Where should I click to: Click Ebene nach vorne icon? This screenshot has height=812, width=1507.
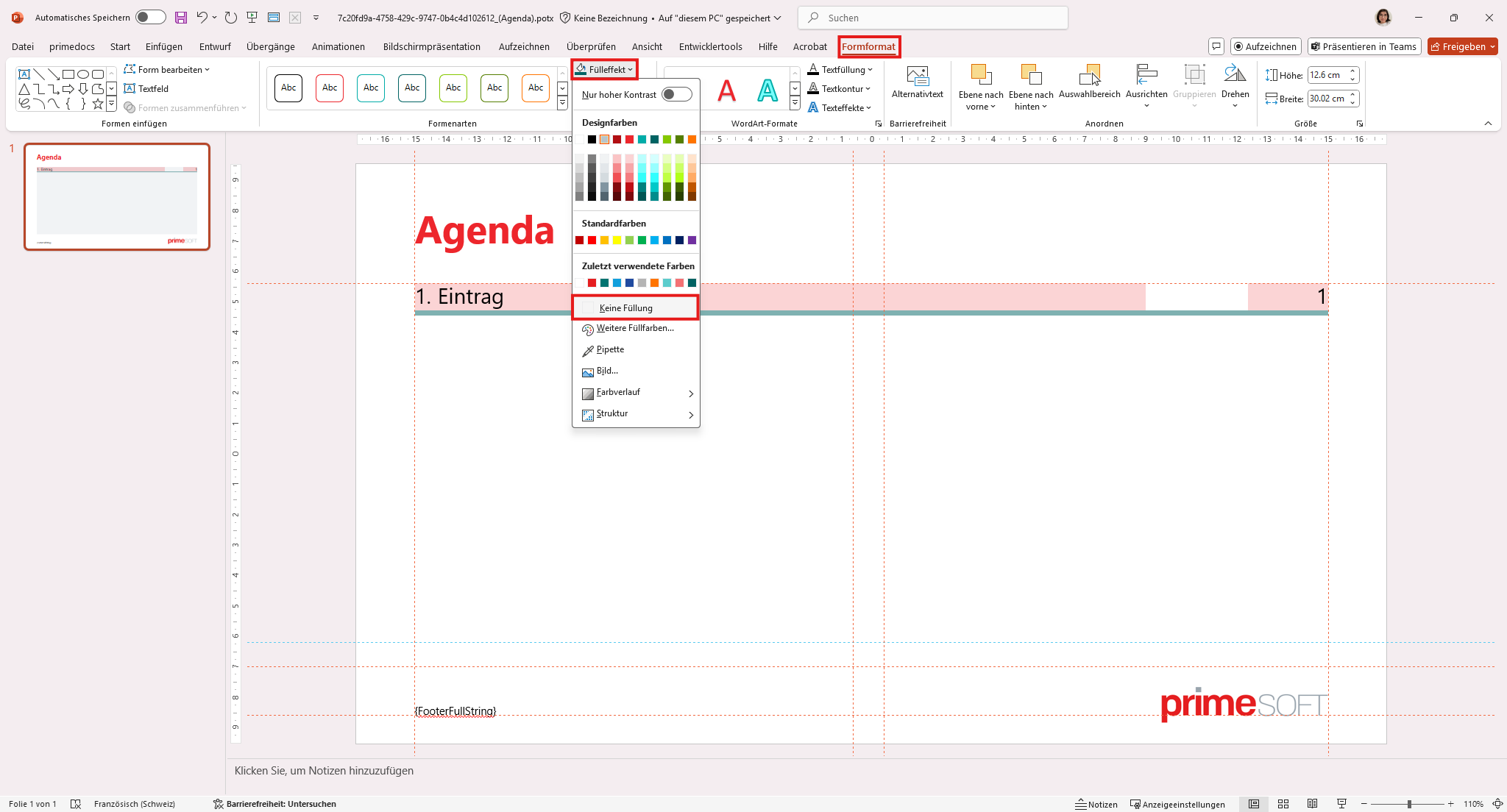pos(981,74)
